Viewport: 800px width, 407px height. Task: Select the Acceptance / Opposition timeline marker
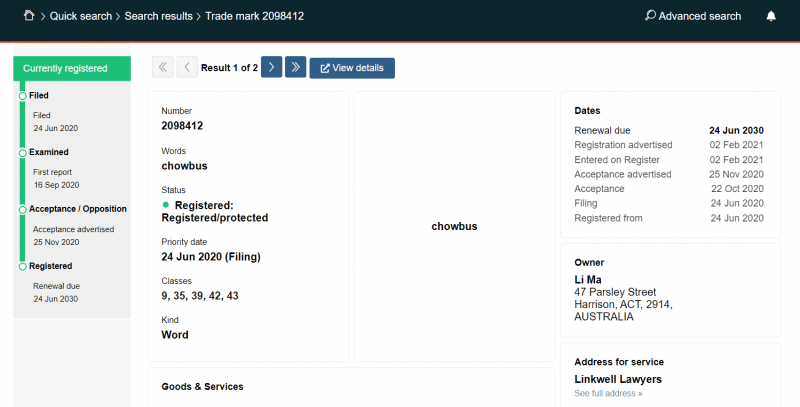pos(22,210)
